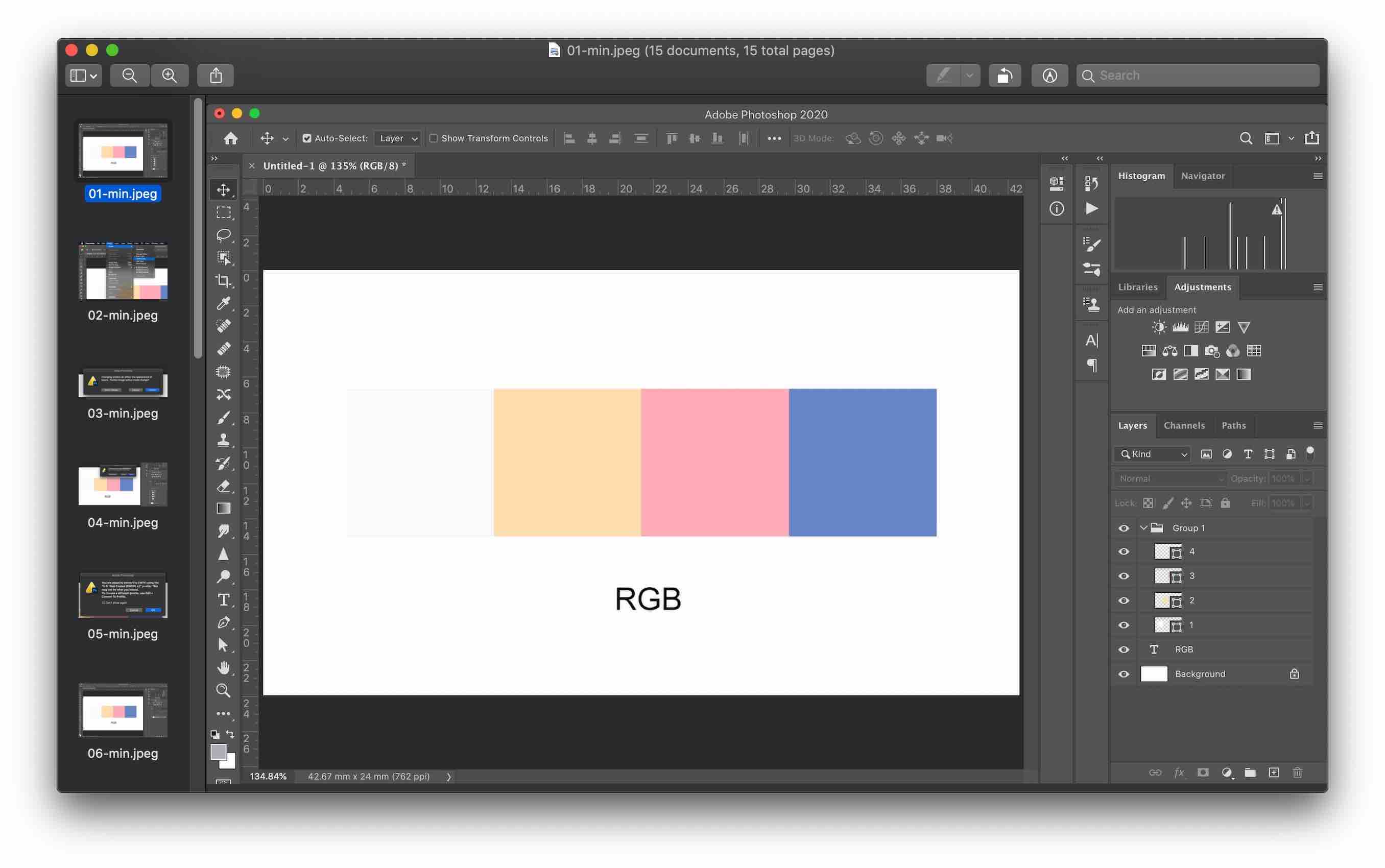Select the Hand tool
The image size is (1385, 868).
pos(223,668)
